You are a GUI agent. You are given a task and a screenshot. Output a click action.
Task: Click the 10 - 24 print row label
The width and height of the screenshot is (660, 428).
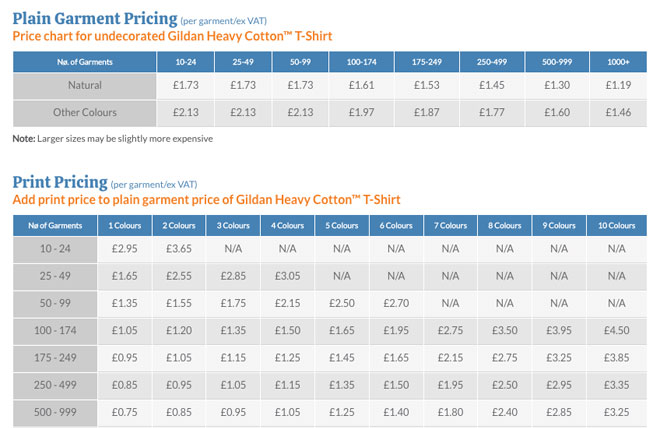[56, 248]
